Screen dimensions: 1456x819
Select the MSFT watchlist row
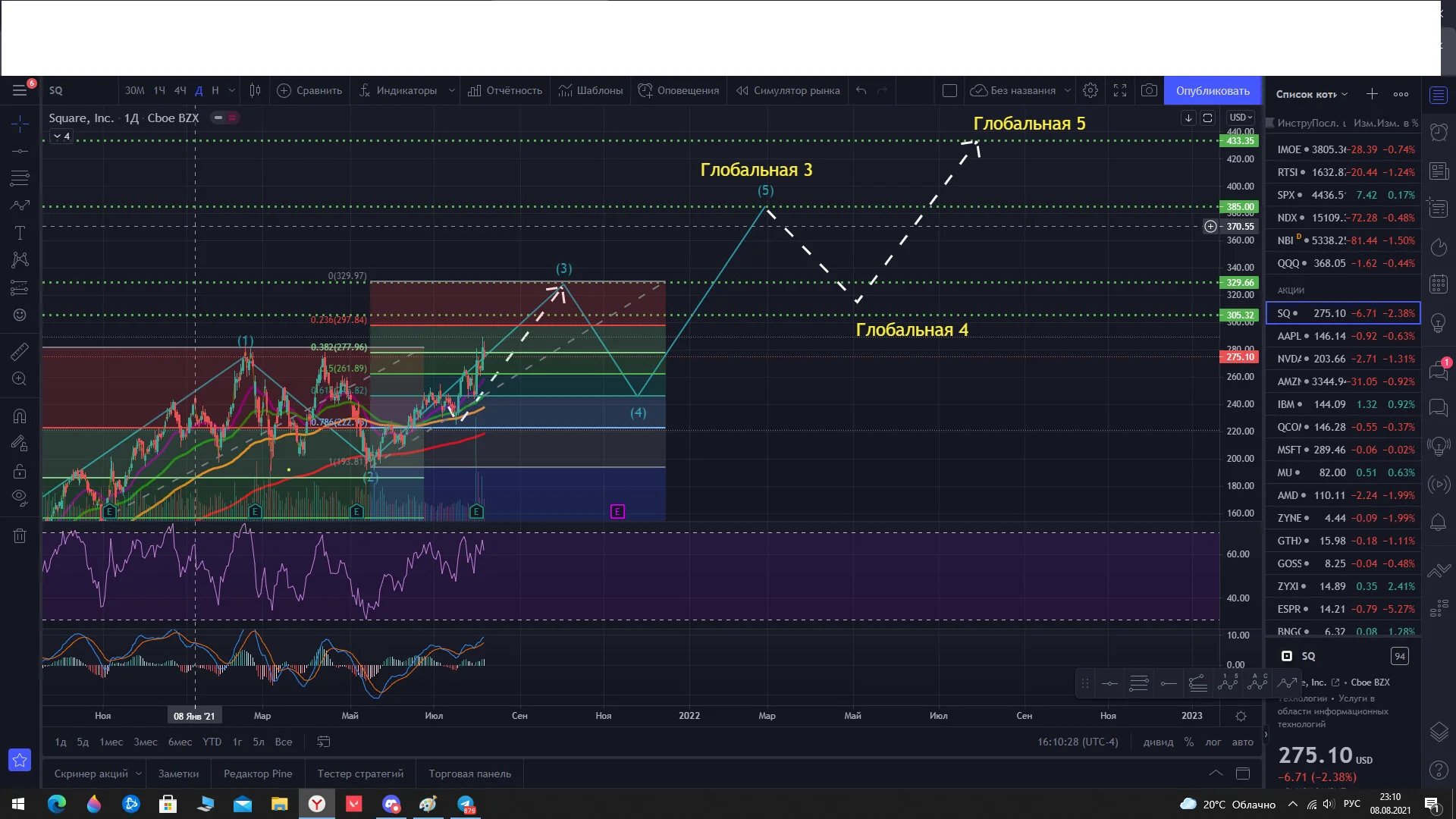point(1344,450)
